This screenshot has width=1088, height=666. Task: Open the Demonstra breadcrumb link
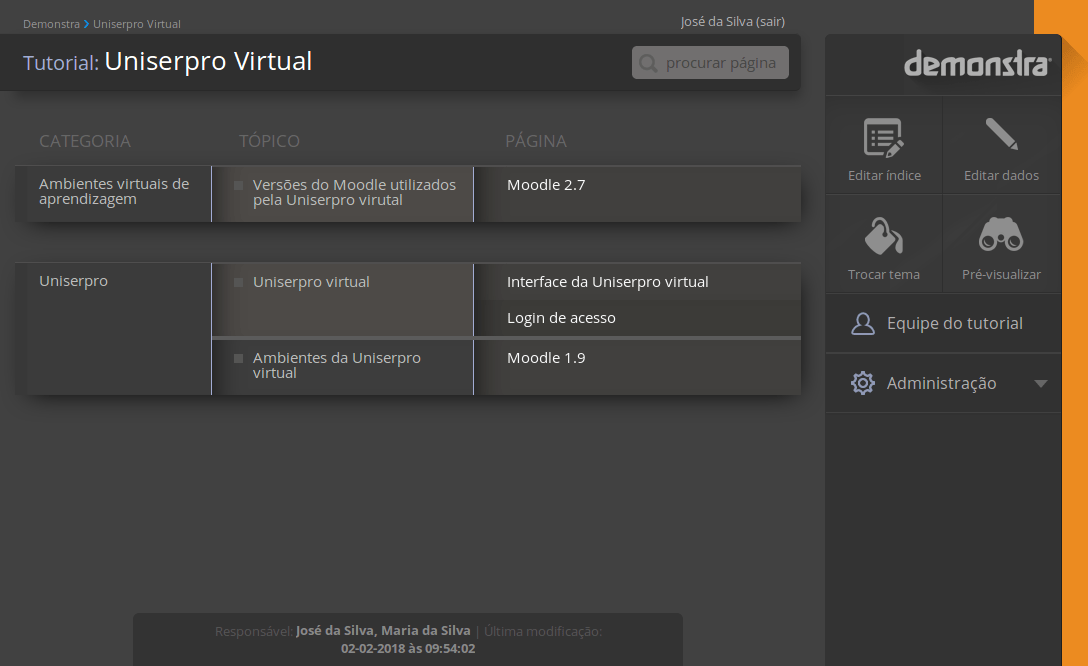(x=51, y=23)
